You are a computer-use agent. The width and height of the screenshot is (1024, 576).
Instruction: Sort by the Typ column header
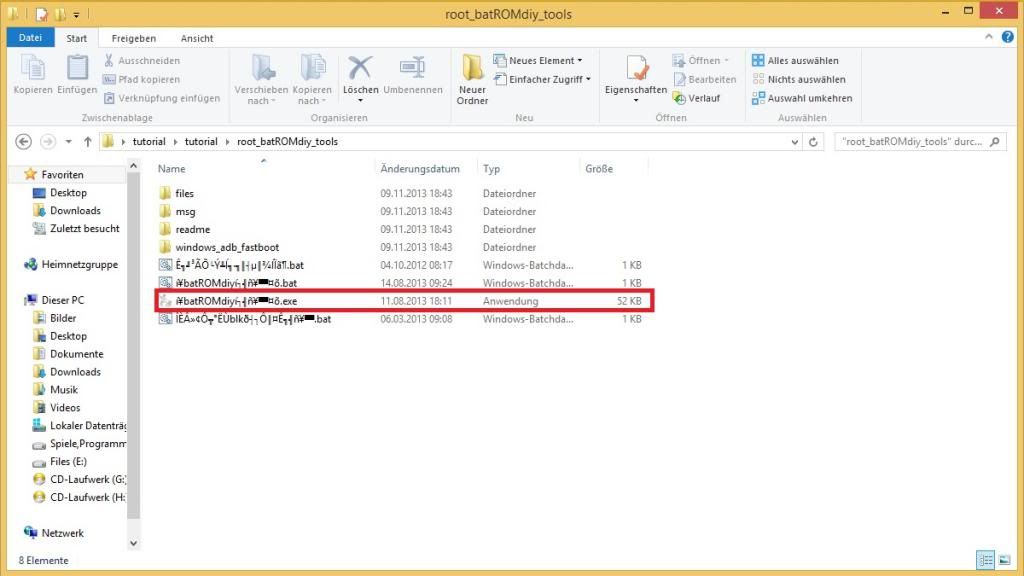(x=491, y=168)
